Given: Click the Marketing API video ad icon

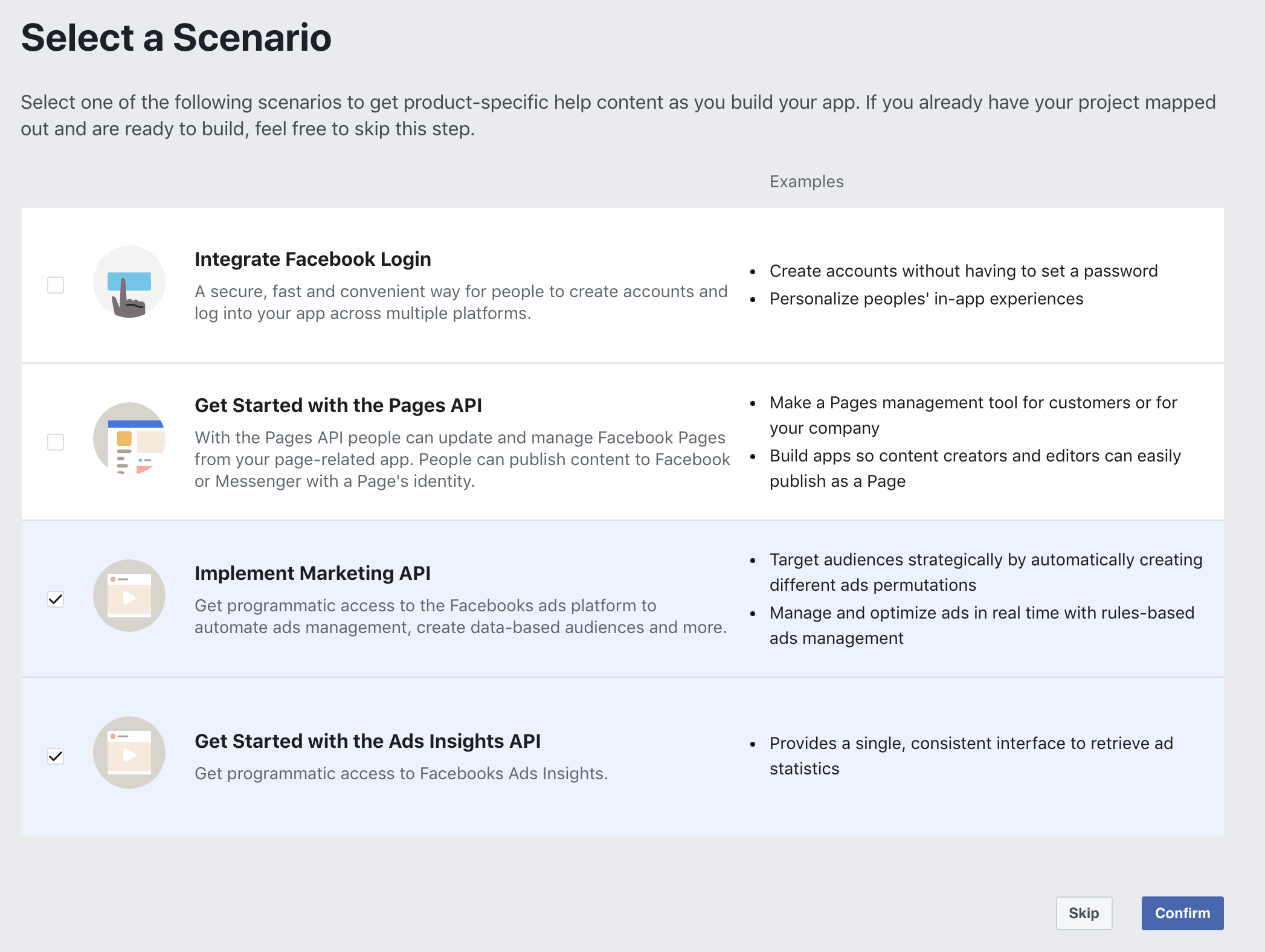Looking at the screenshot, I should point(129,596).
